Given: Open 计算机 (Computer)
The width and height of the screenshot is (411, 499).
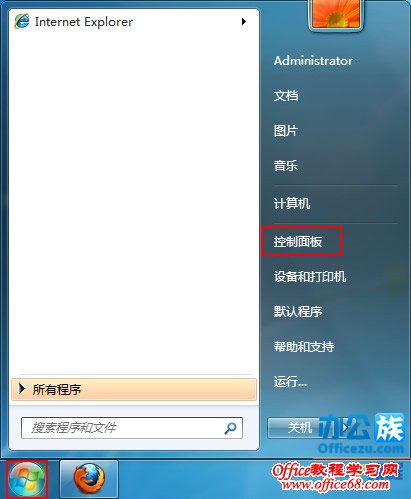Looking at the screenshot, I should 292,203.
